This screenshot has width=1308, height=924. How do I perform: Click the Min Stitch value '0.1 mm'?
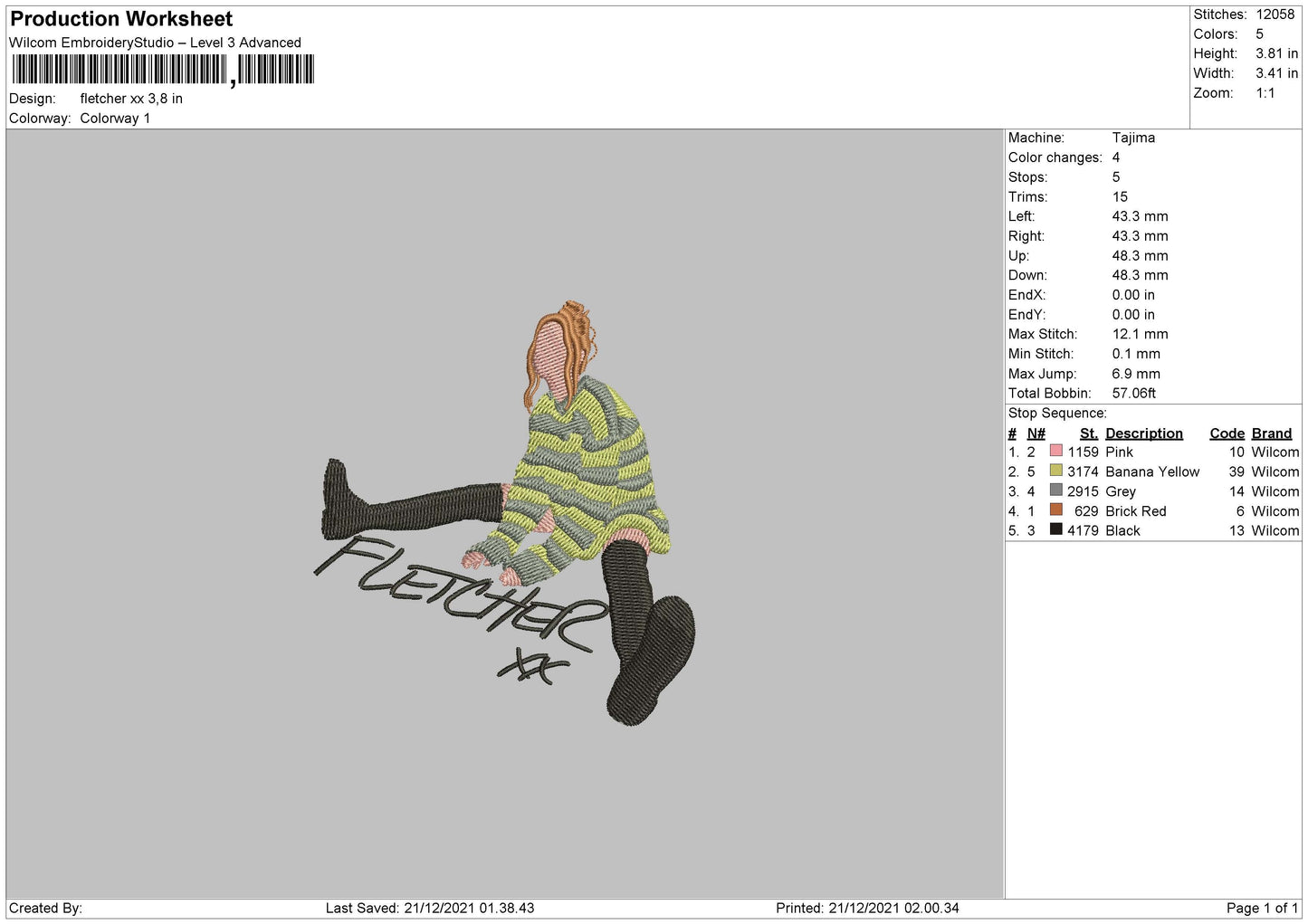[x=1136, y=354]
